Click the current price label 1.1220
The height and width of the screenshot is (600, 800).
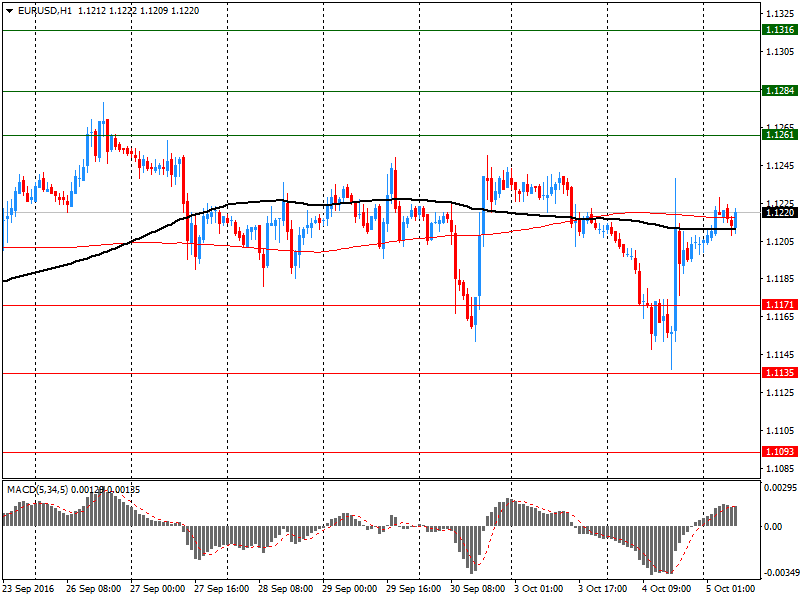[780, 212]
